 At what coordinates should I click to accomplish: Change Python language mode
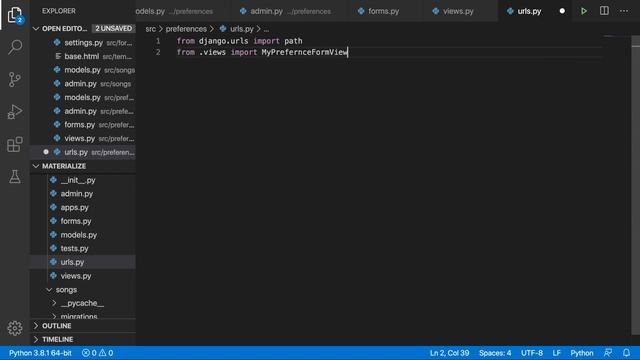tap(582, 353)
